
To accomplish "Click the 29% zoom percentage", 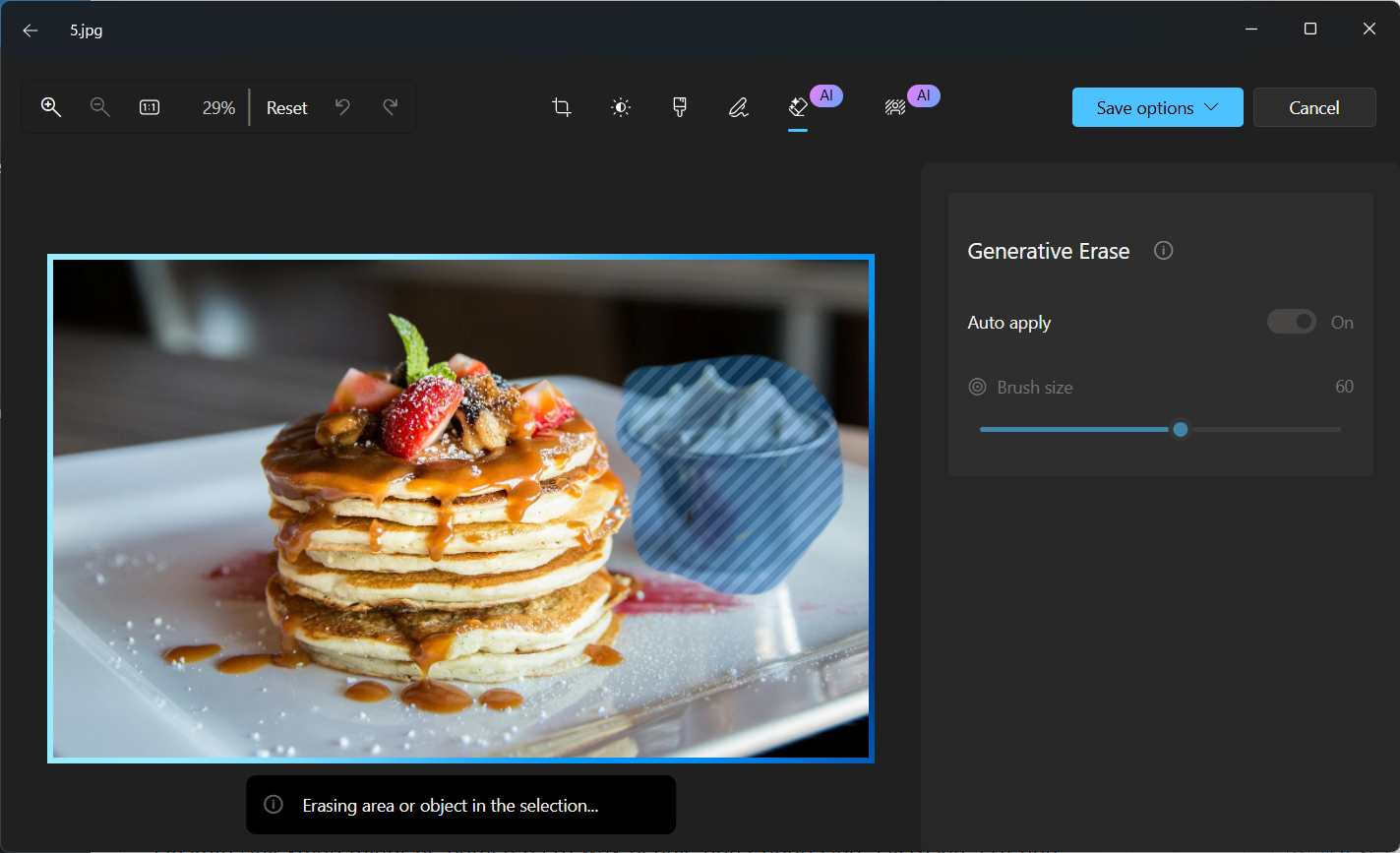I will click(x=218, y=107).
